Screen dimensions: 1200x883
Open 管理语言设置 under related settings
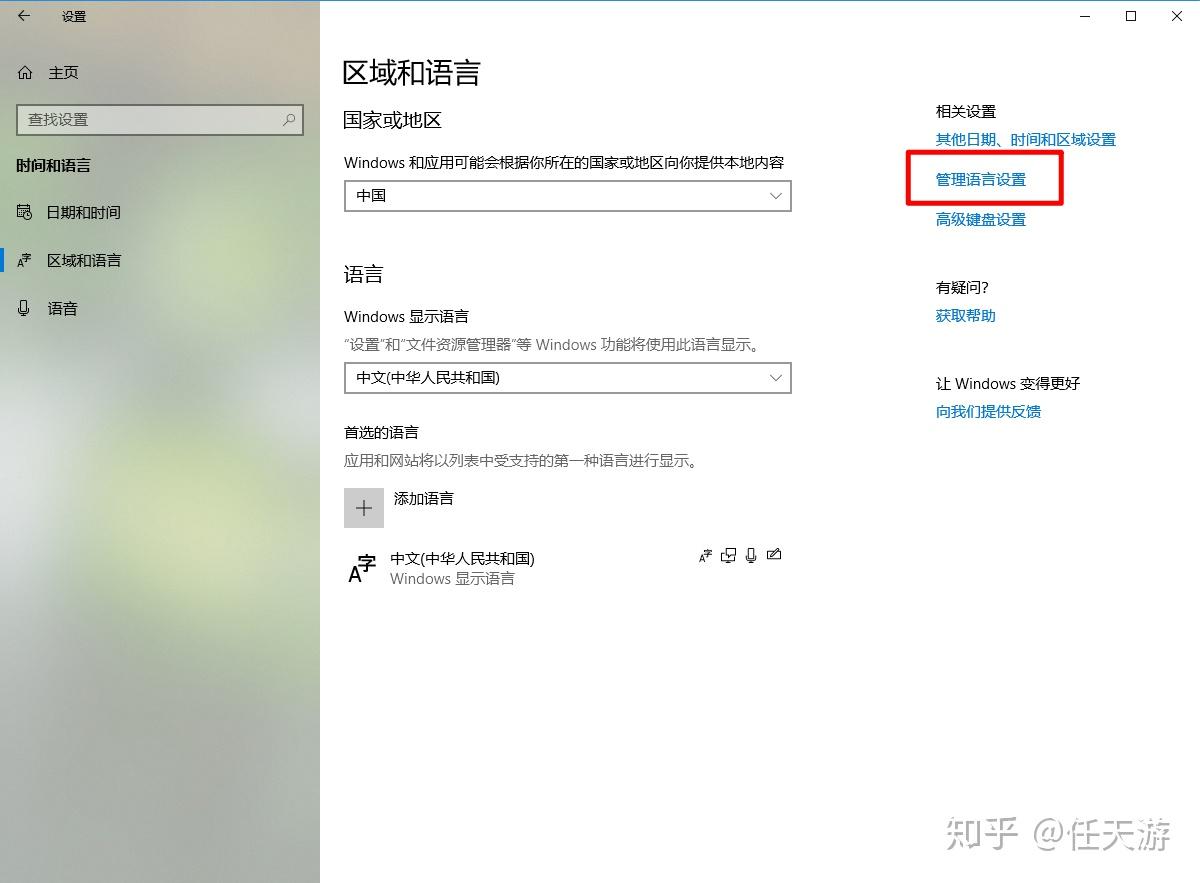pos(980,179)
